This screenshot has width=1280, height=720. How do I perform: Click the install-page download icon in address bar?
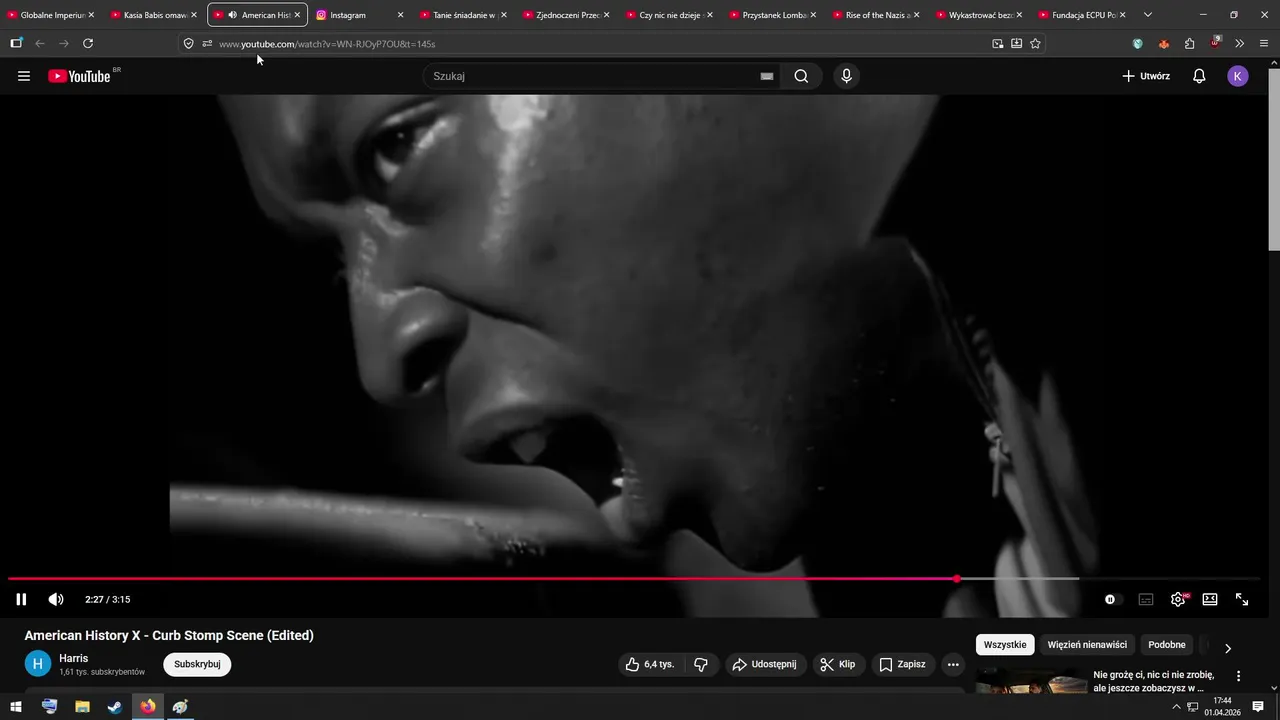pos(1017,44)
